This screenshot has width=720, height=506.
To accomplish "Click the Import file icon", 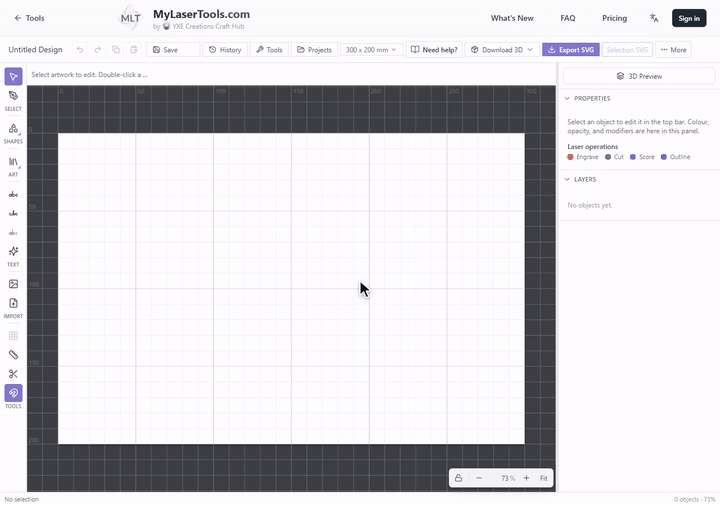I will 13,303.
